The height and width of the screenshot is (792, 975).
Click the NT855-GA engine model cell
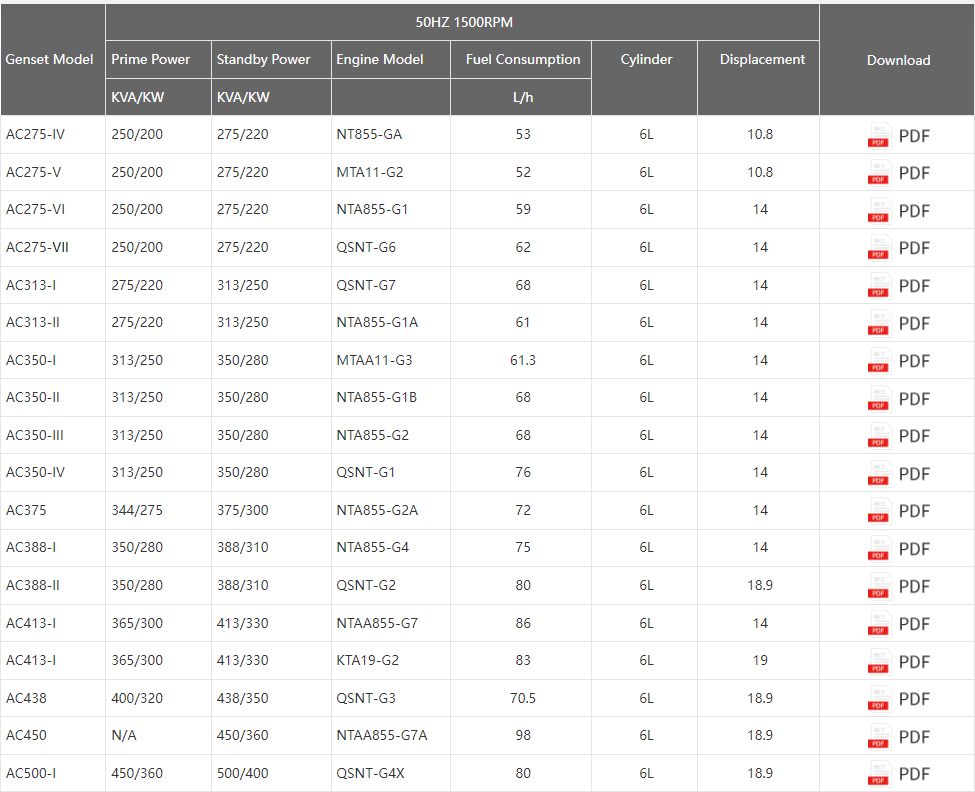[390, 134]
